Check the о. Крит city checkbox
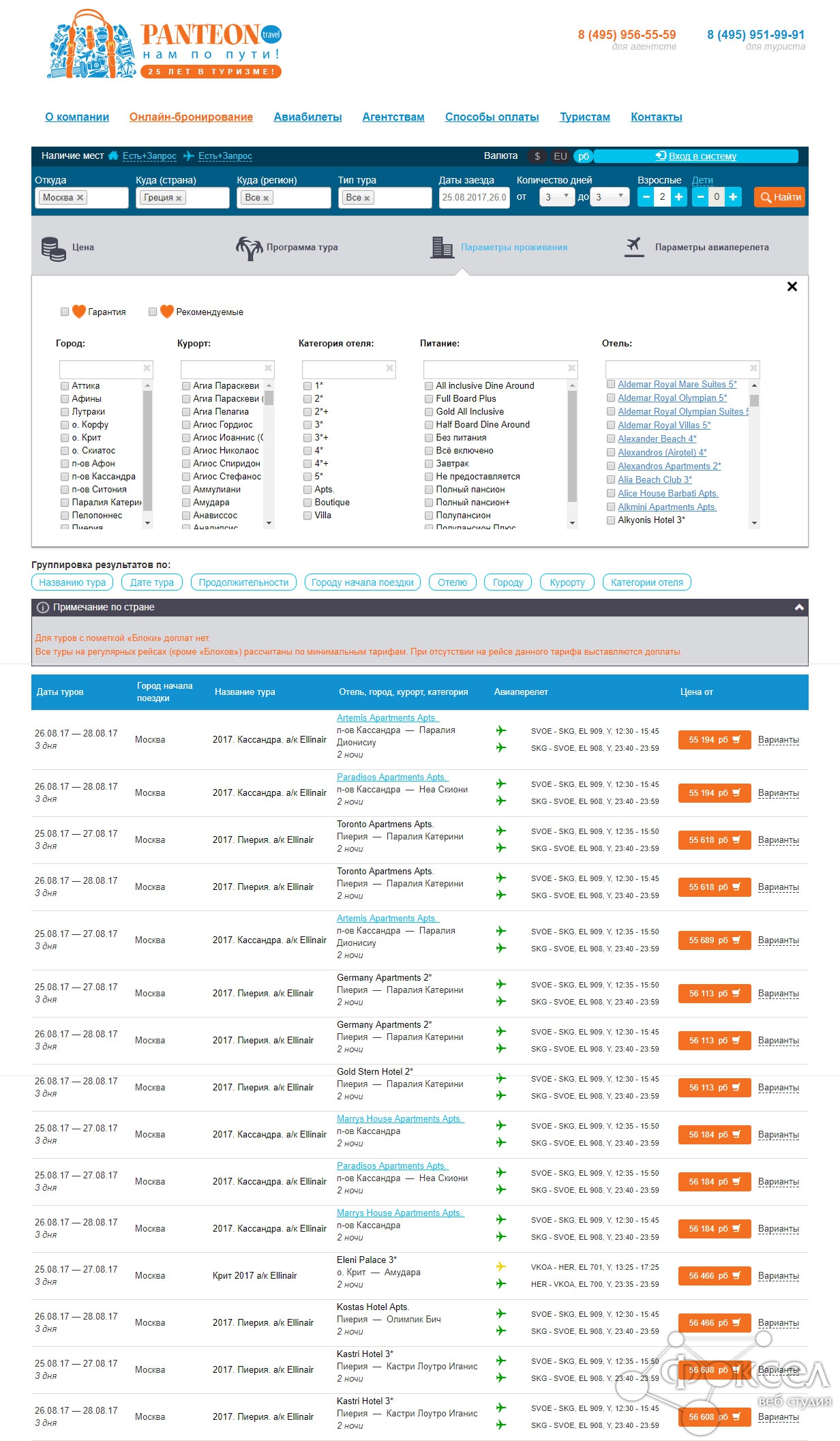The height and width of the screenshot is (1441, 840). pyautogui.click(x=65, y=438)
